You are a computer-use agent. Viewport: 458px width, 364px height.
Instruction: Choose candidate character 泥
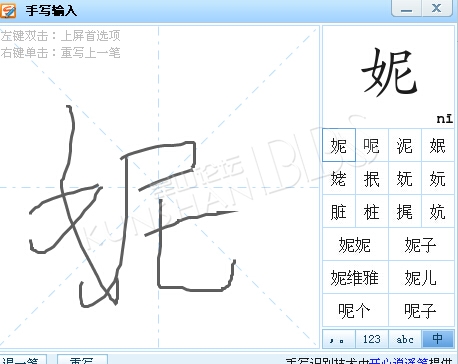coord(405,145)
